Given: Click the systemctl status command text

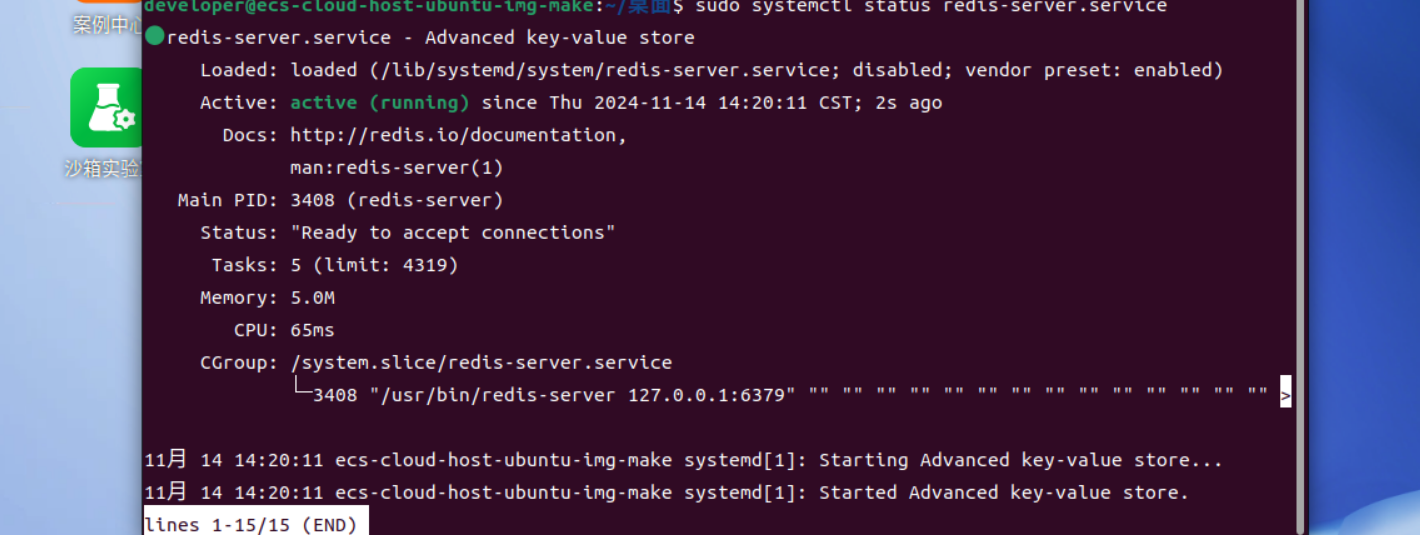Looking at the screenshot, I should [930, 7].
